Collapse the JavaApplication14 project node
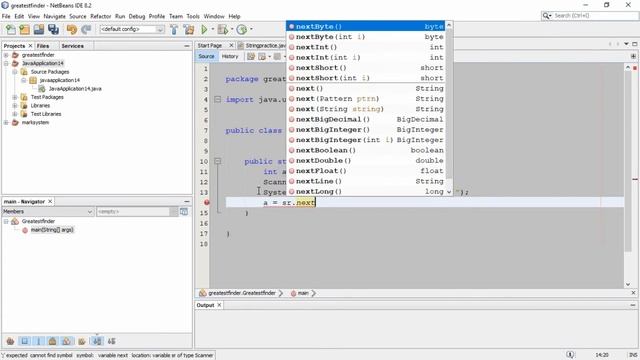640x360 pixels. [6, 63]
